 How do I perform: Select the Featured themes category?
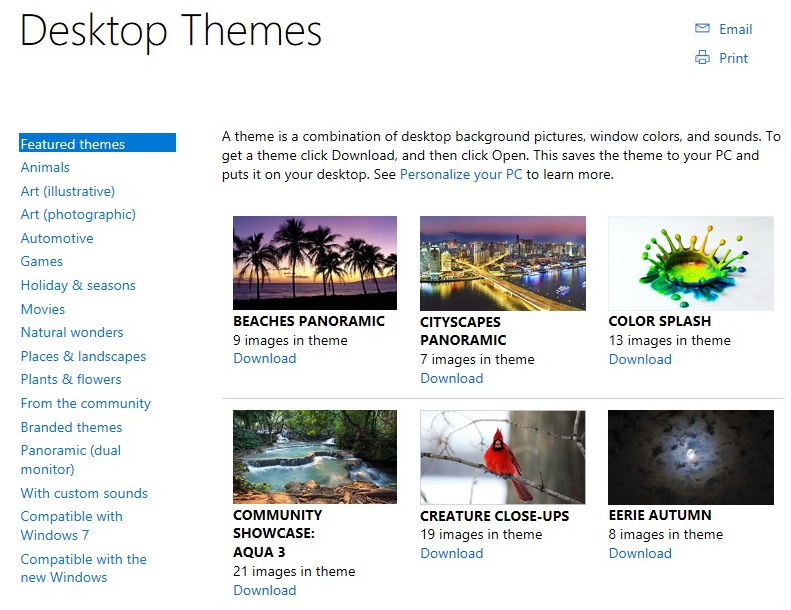[x=97, y=143]
